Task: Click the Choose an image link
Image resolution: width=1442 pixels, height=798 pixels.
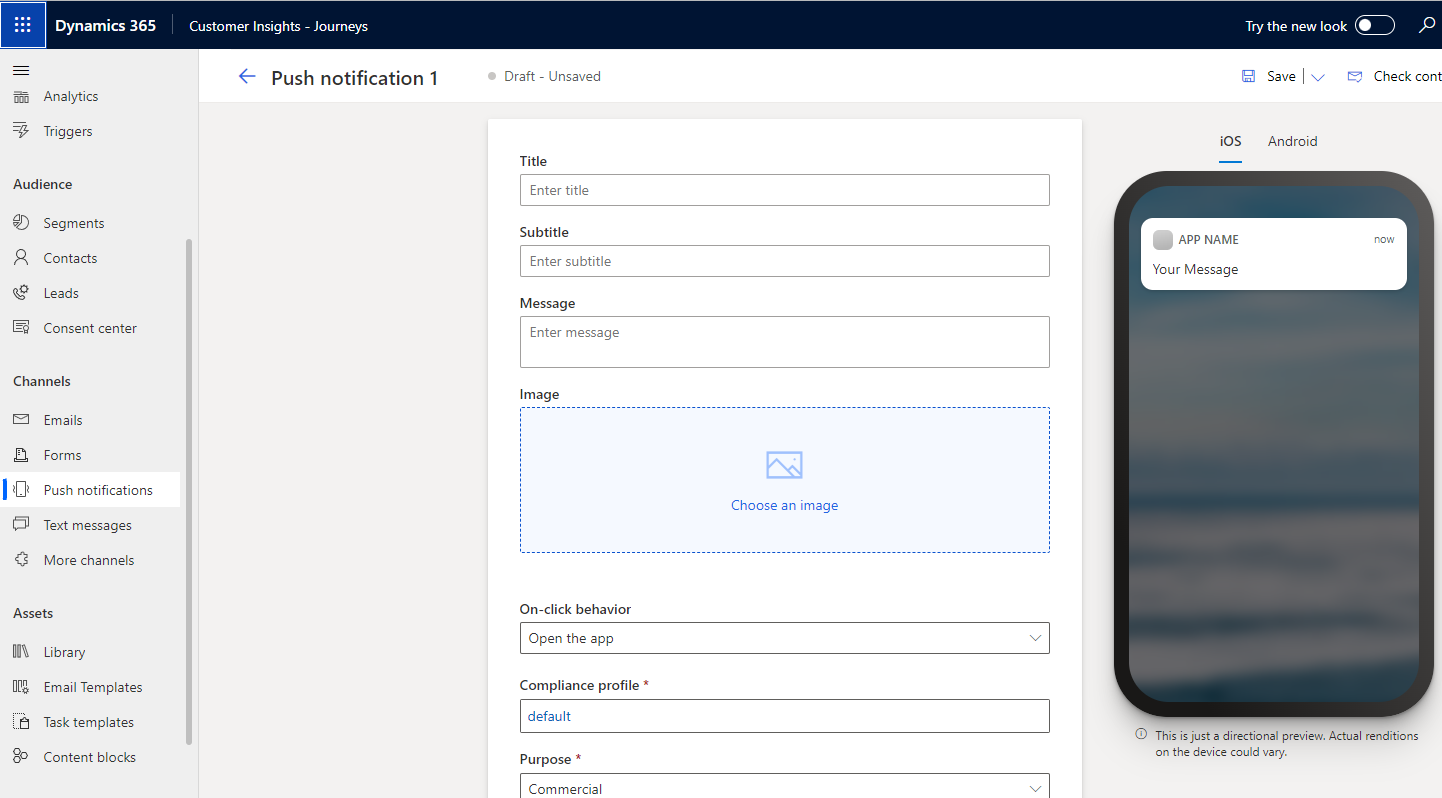Action: 784,506
